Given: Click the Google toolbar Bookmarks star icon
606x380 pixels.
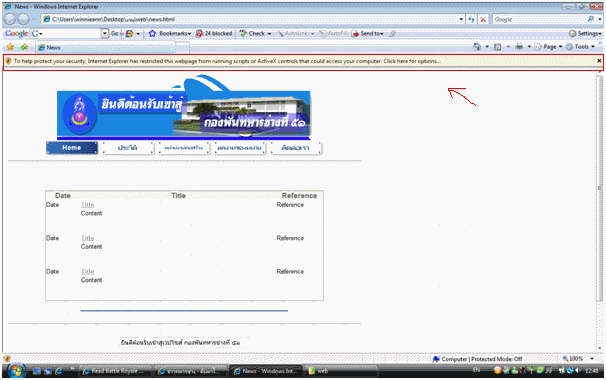Looking at the screenshot, I should tap(152, 34).
